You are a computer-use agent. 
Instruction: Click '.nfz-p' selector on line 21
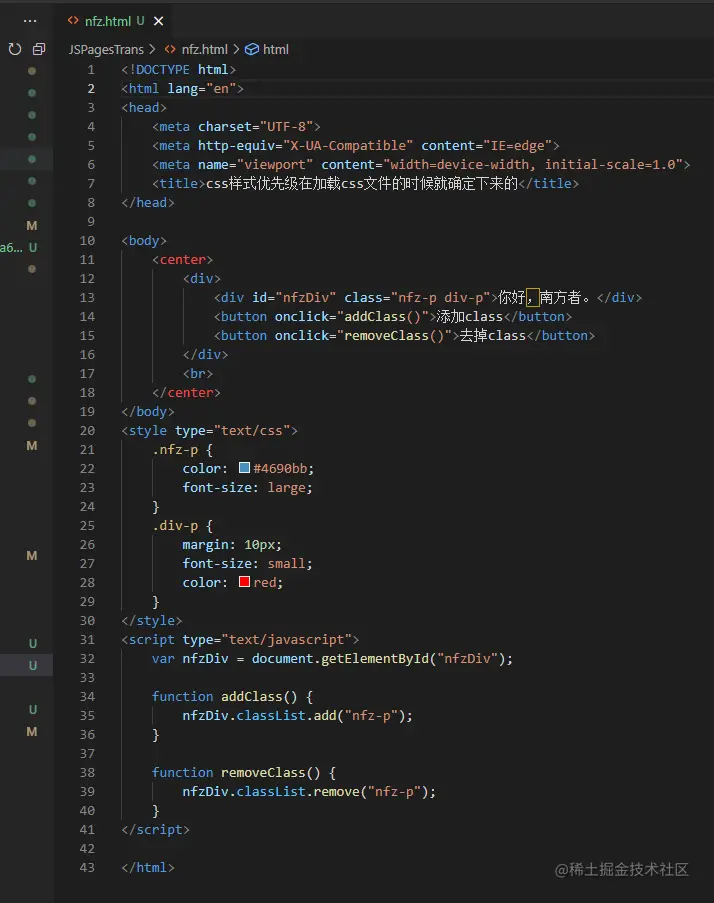click(x=175, y=450)
